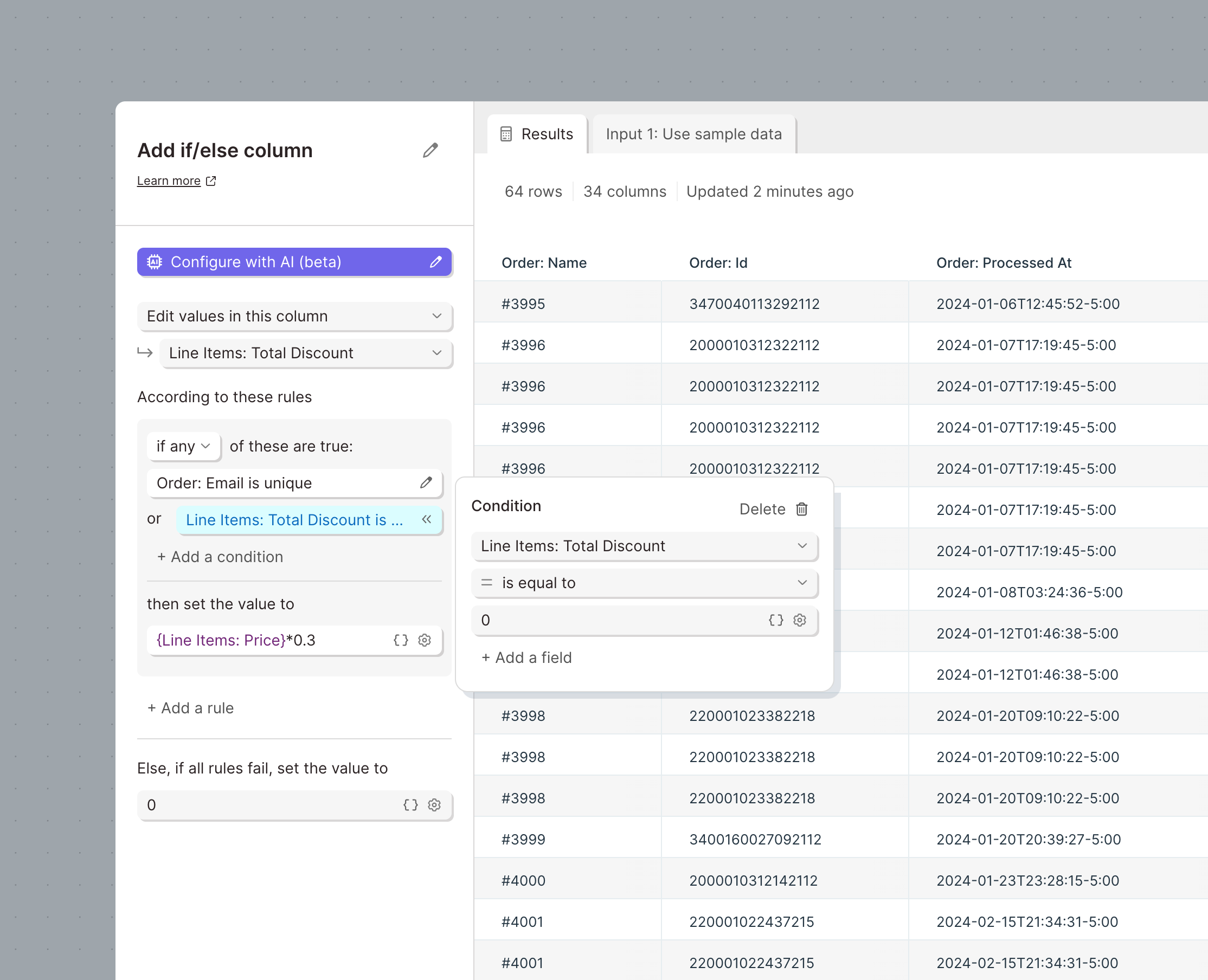Open Input 1: Use sample data tab
This screenshot has width=1208, height=980.
click(693, 134)
